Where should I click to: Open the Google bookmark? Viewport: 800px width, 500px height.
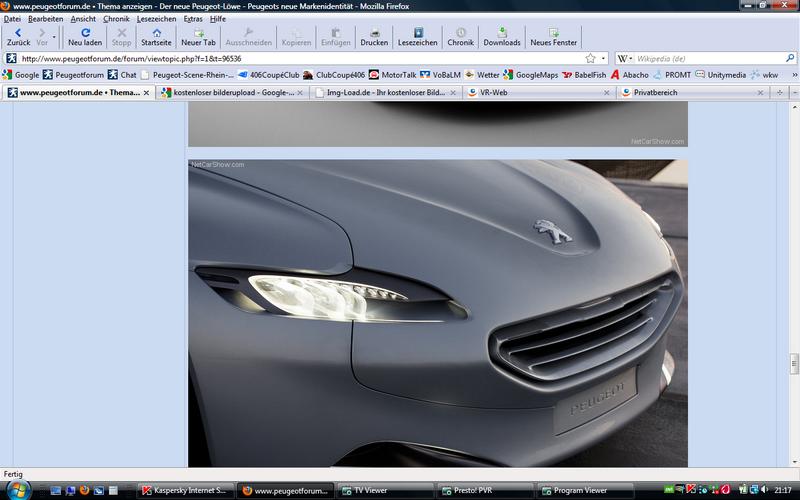click(x=21, y=75)
